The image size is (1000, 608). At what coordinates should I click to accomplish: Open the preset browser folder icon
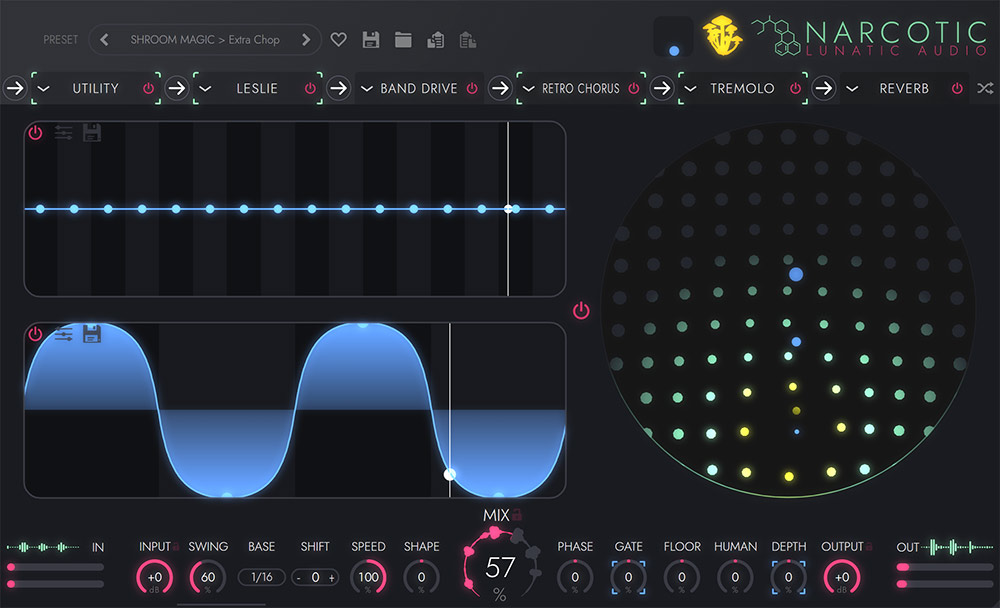[402, 39]
